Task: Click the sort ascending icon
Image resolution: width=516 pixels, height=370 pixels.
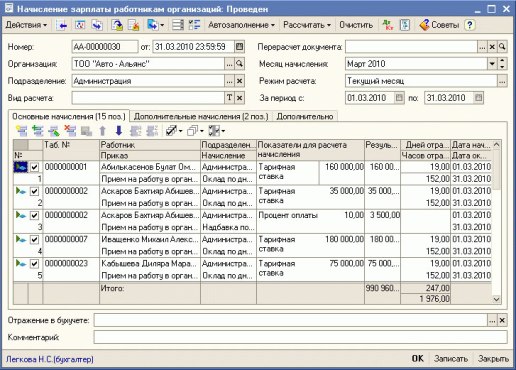Action: [x=135, y=131]
